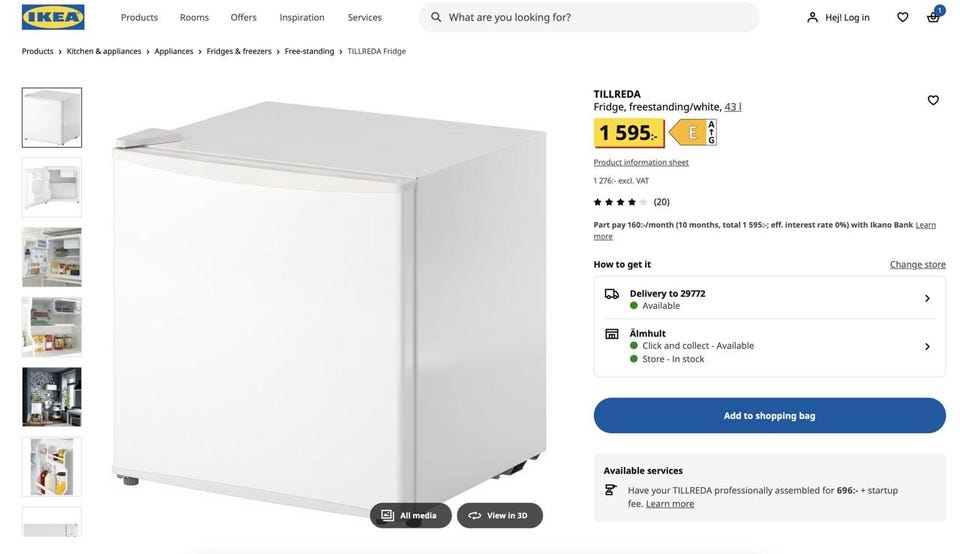Click the Change store link
The width and height of the screenshot is (960, 554).
point(917,264)
